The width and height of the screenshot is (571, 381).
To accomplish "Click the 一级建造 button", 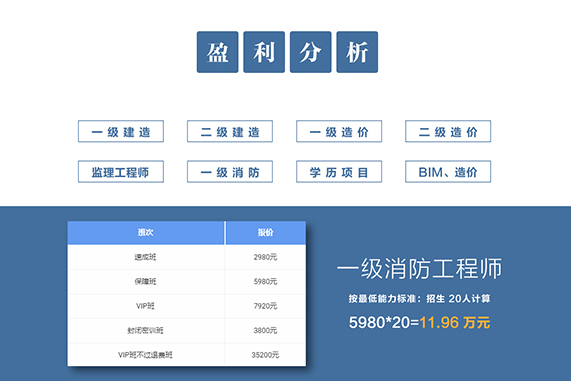I will (121, 131).
